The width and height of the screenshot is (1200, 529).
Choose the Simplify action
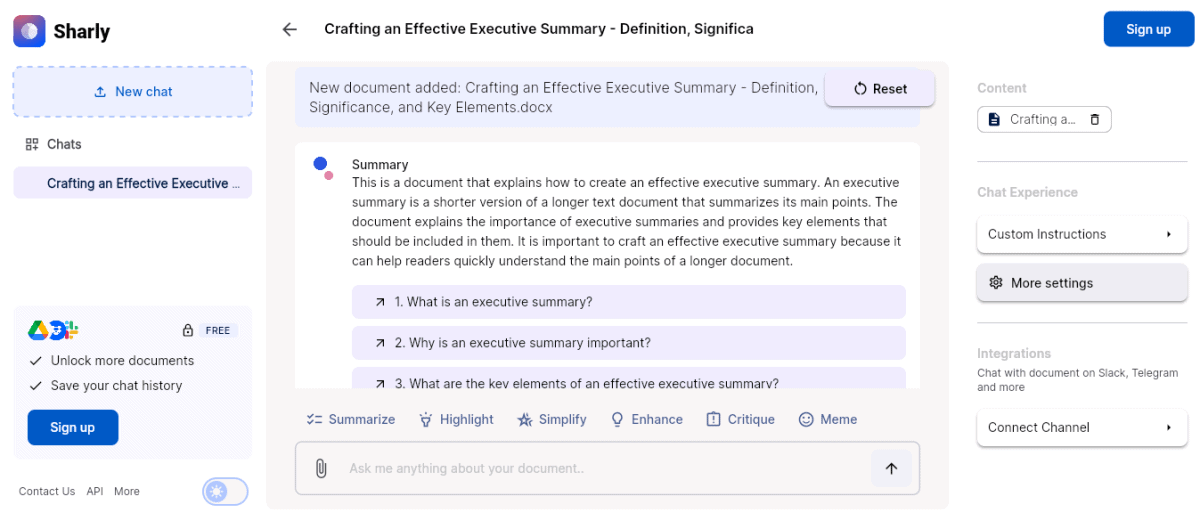pyautogui.click(x=552, y=419)
